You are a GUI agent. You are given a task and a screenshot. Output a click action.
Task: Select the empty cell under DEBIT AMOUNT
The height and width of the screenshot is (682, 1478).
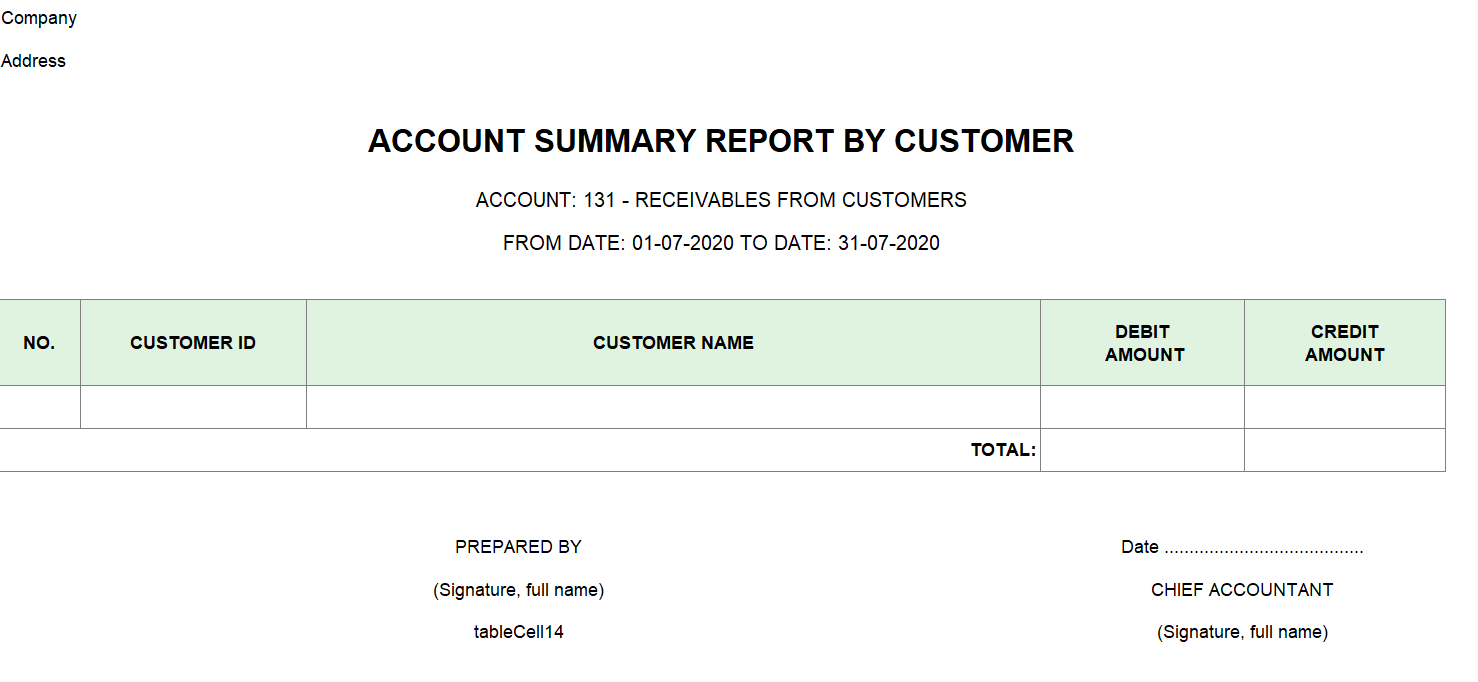point(1143,407)
